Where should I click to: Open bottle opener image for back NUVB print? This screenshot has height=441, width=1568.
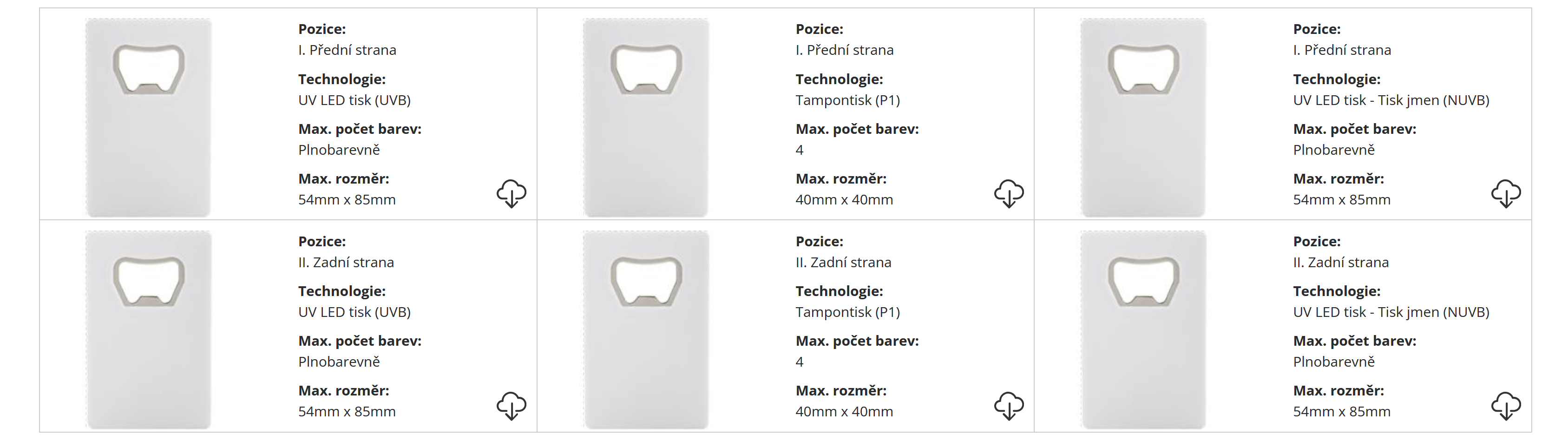point(1143,329)
